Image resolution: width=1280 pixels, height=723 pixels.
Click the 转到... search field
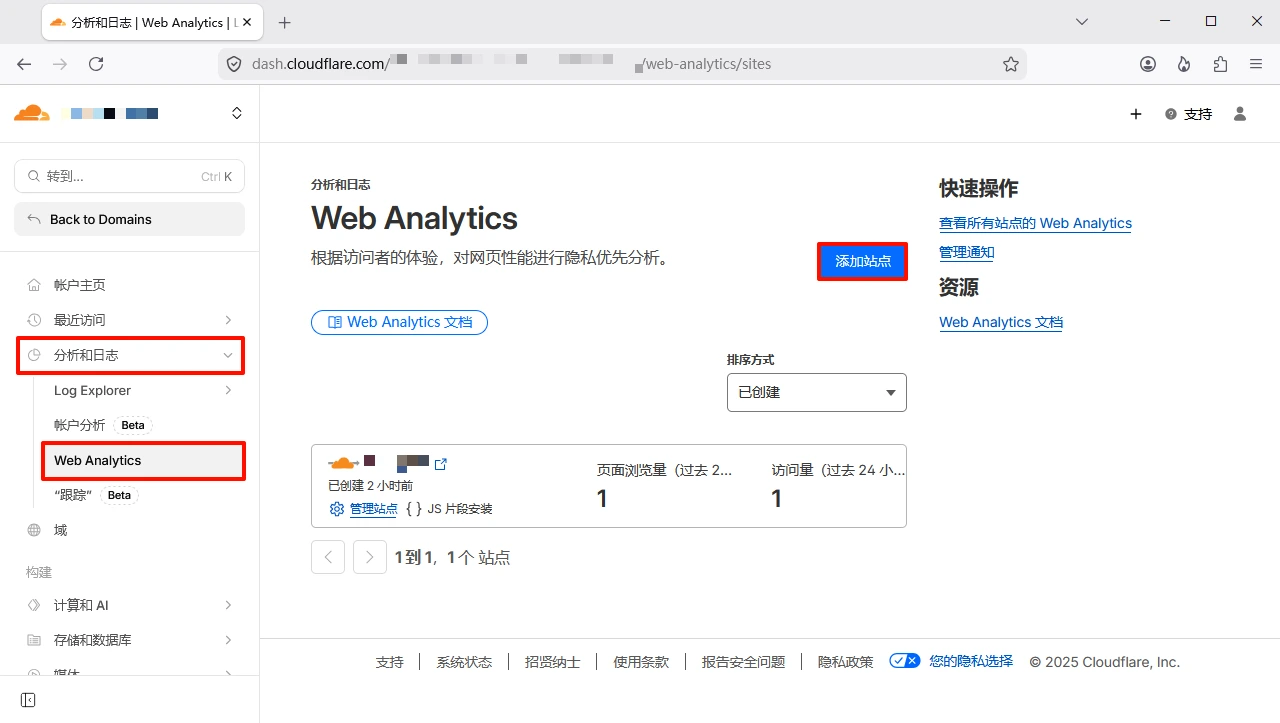(129, 176)
